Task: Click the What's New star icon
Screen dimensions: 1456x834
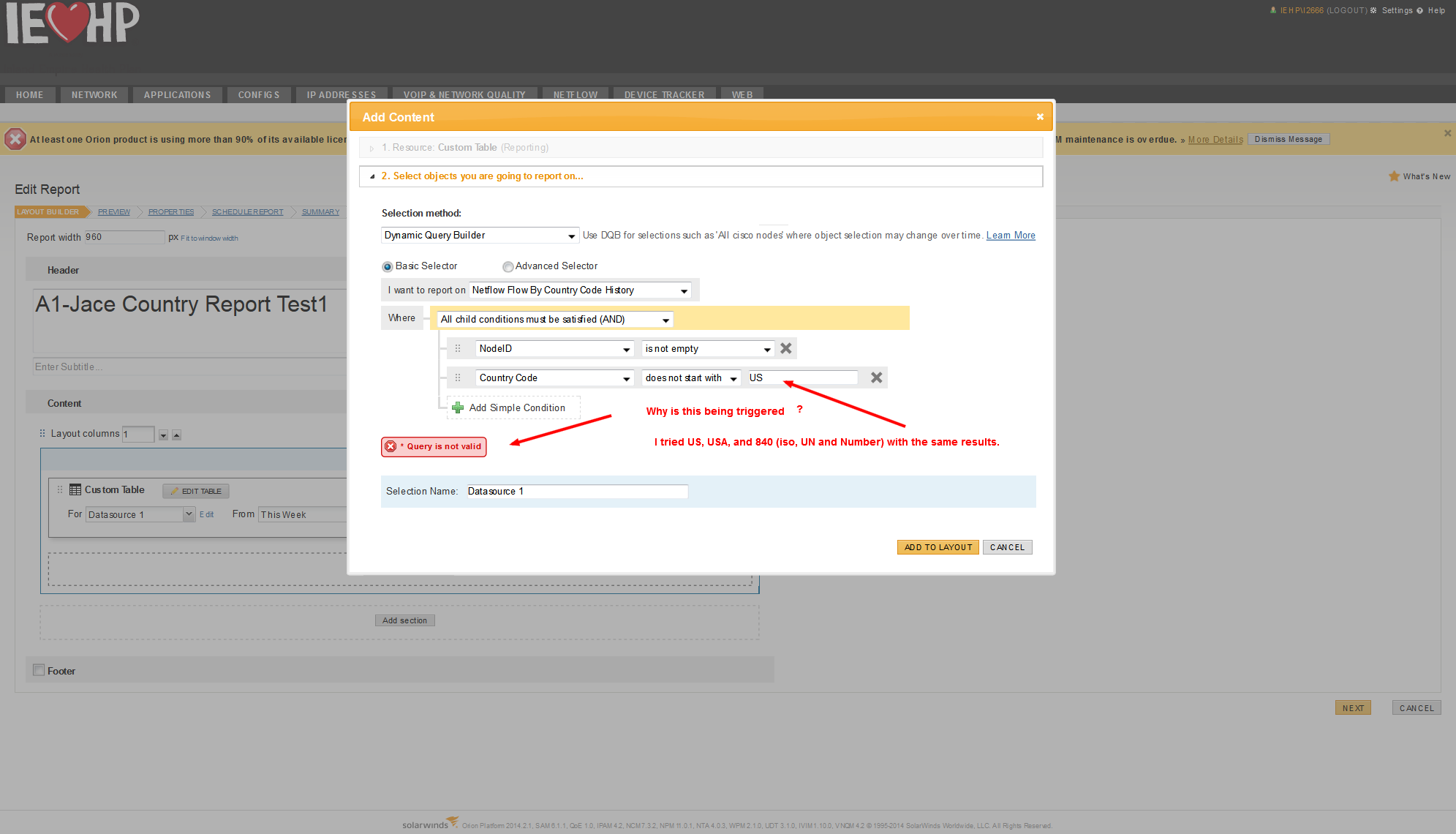Action: tap(1394, 176)
